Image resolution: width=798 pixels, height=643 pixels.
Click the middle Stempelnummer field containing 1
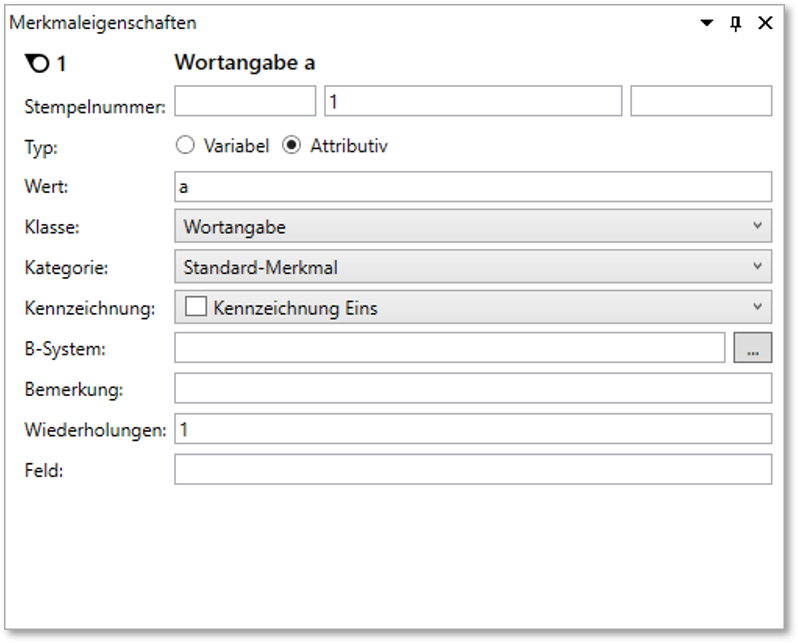pyautogui.click(x=472, y=101)
